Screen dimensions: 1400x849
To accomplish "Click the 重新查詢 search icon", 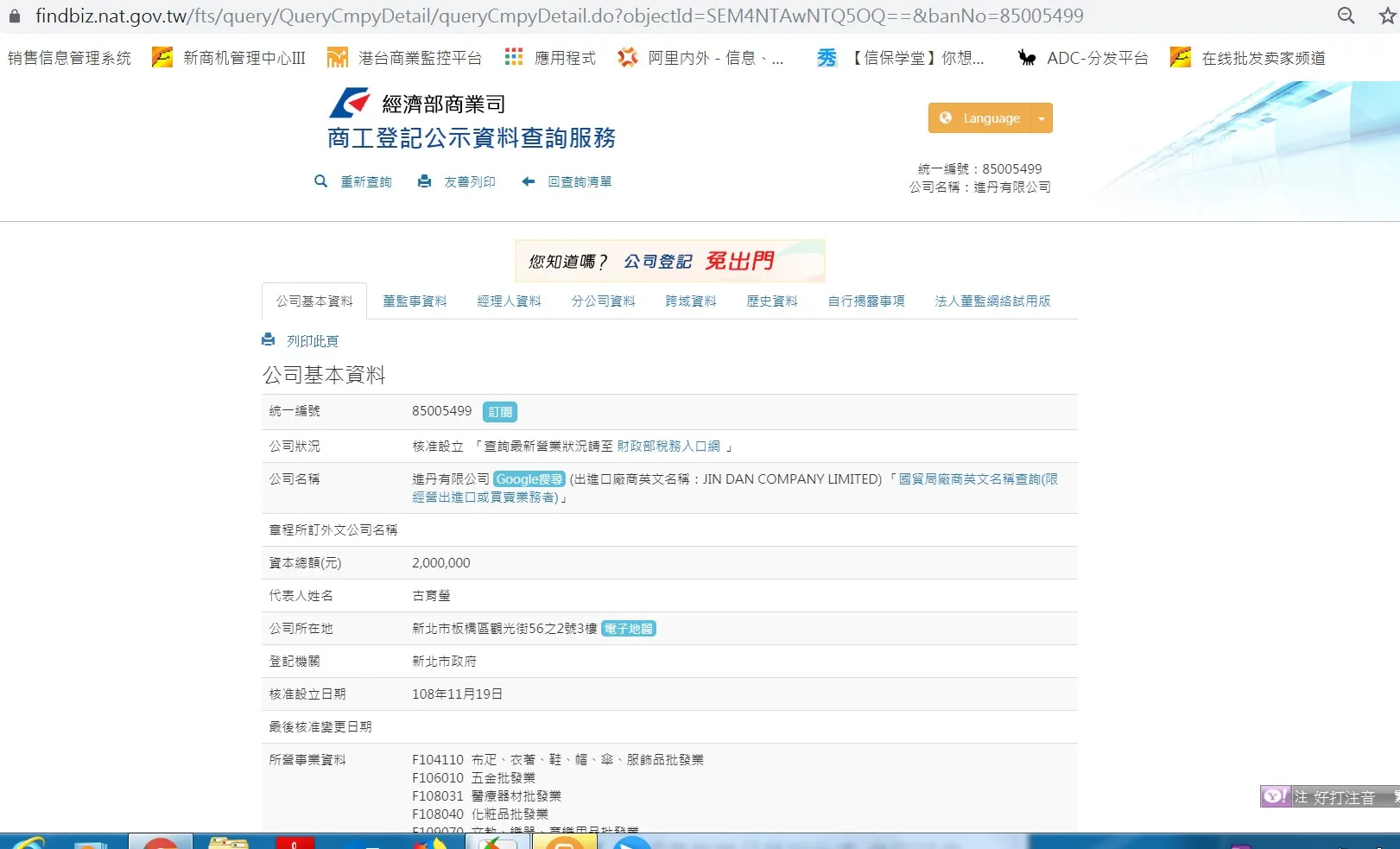I will (x=320, y=181).
